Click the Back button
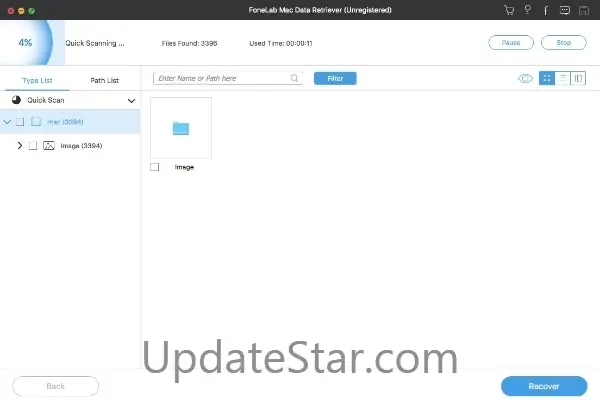This screenshot has height=405, width=600. [x=55, y=386]
